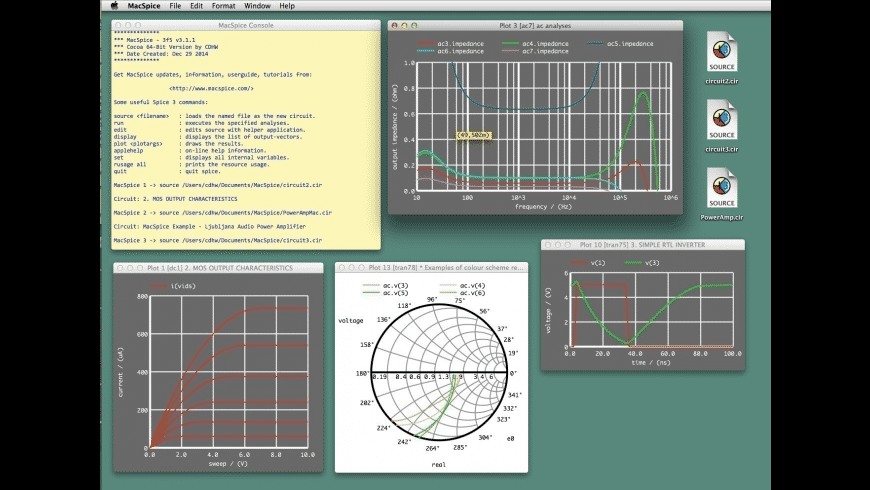Viewport: 870px width, 490px height.
Task: Open the Format menu
Action: point(224,6)
